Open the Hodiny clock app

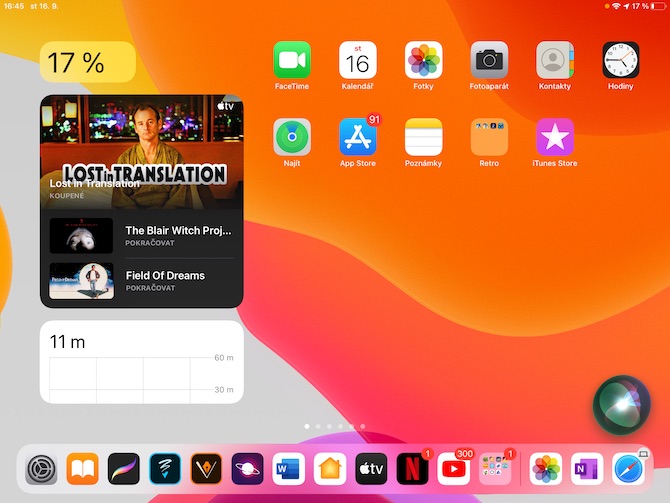(620, 60)
